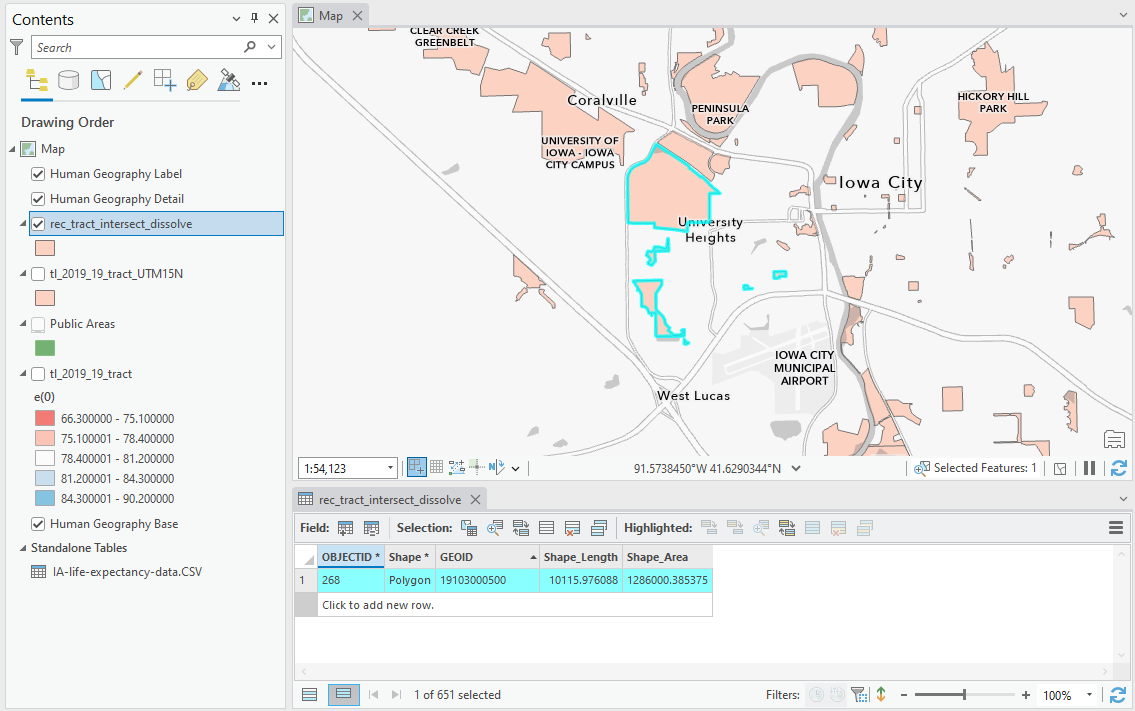Click the pop-up icon at the map's lower-right corner
1135x711 pixels.
click(1115, 439)
